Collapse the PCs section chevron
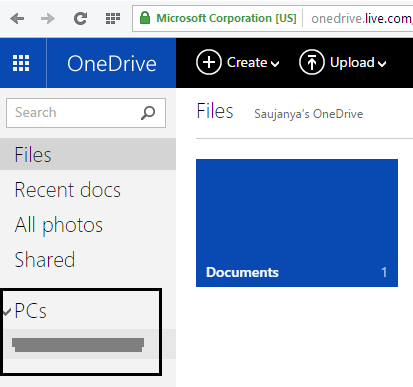This screenshot has height=387, width=413. pos(7,312)
